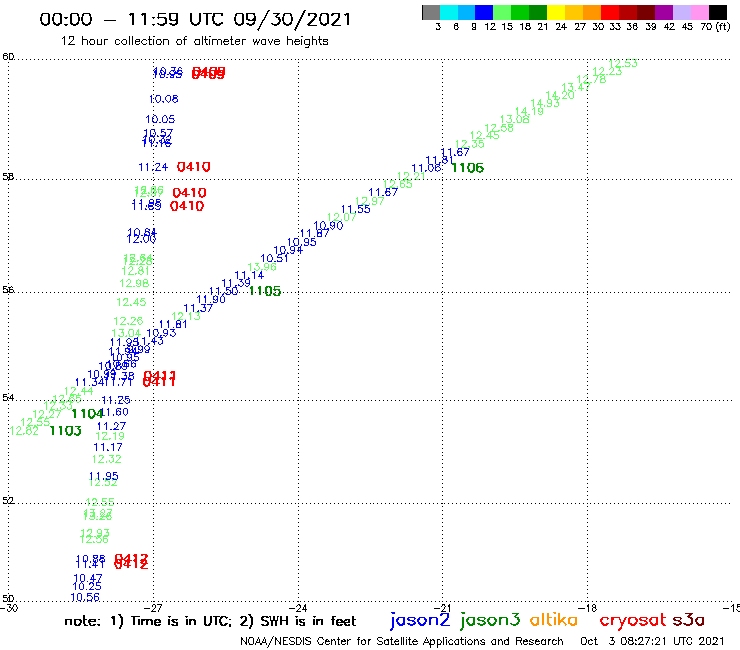Click the 11.24 wave height value
740x650 pixels.
(x=153, y=167)
